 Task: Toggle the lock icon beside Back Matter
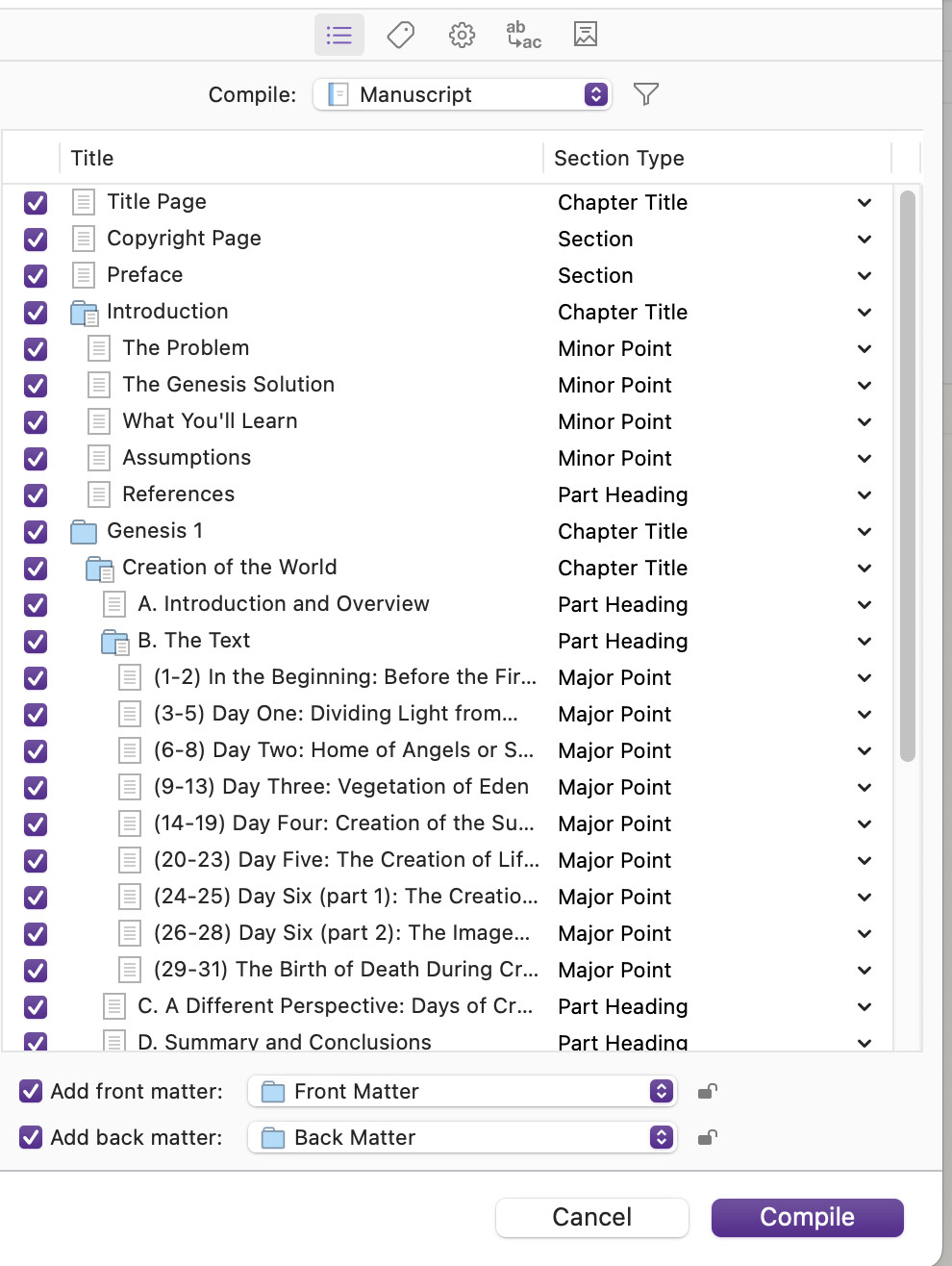coord(707,1137)
